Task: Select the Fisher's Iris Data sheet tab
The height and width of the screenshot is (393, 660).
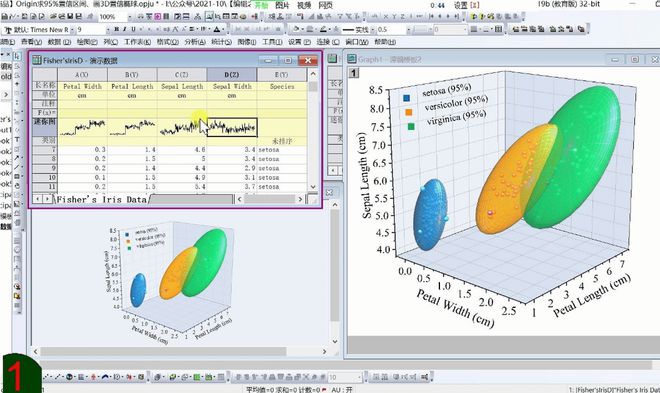Action: [101, 199]
